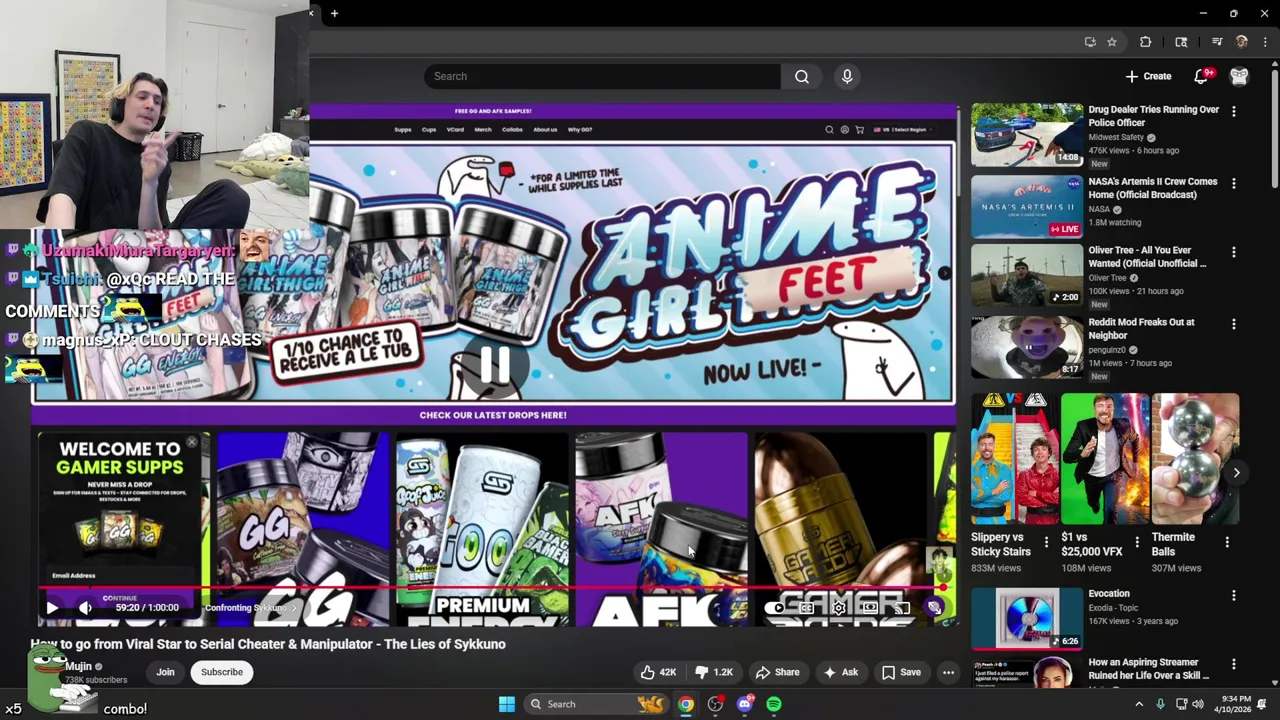Bookmark this page with the star icon
Screen dimensions: 1280x720
tap(1112, 42)
